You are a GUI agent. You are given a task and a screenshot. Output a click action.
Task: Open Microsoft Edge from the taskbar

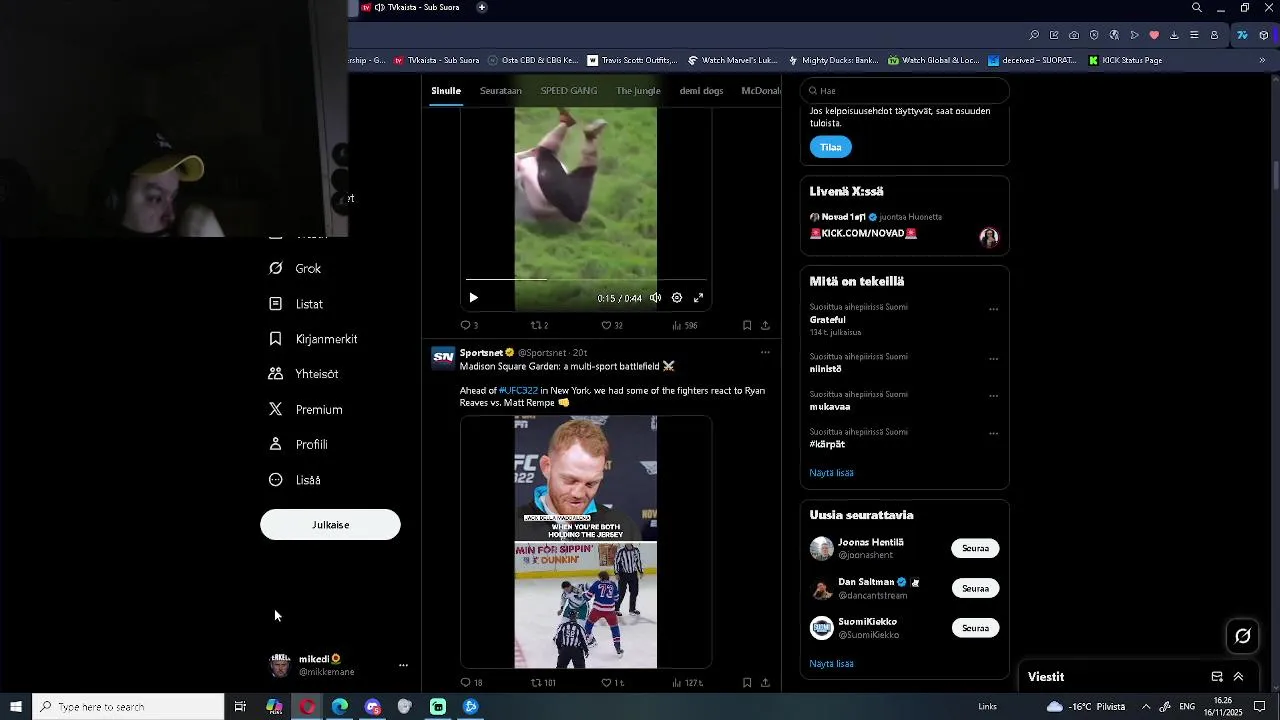pos(340,707)
